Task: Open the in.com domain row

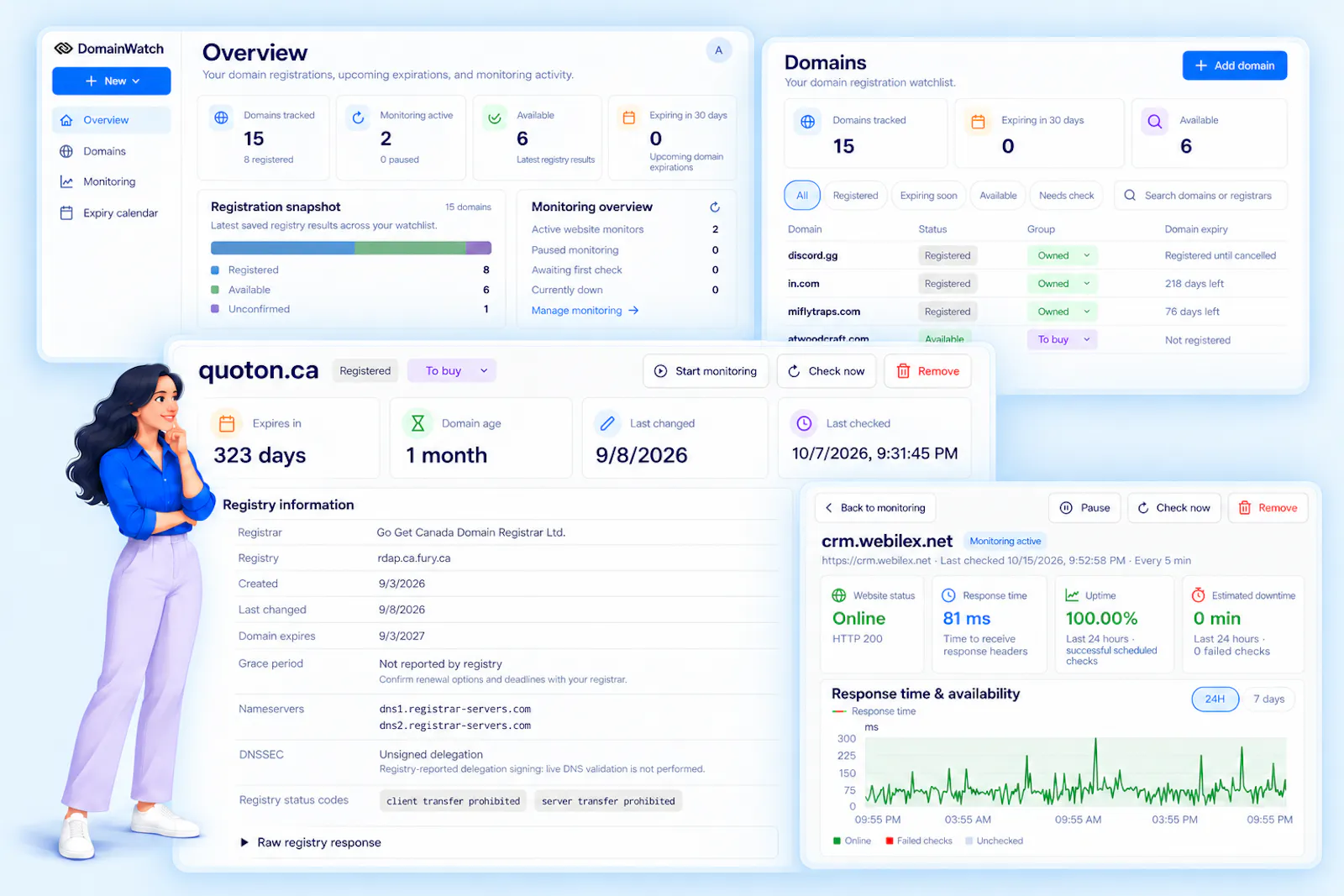Action: click(1036, 284)
